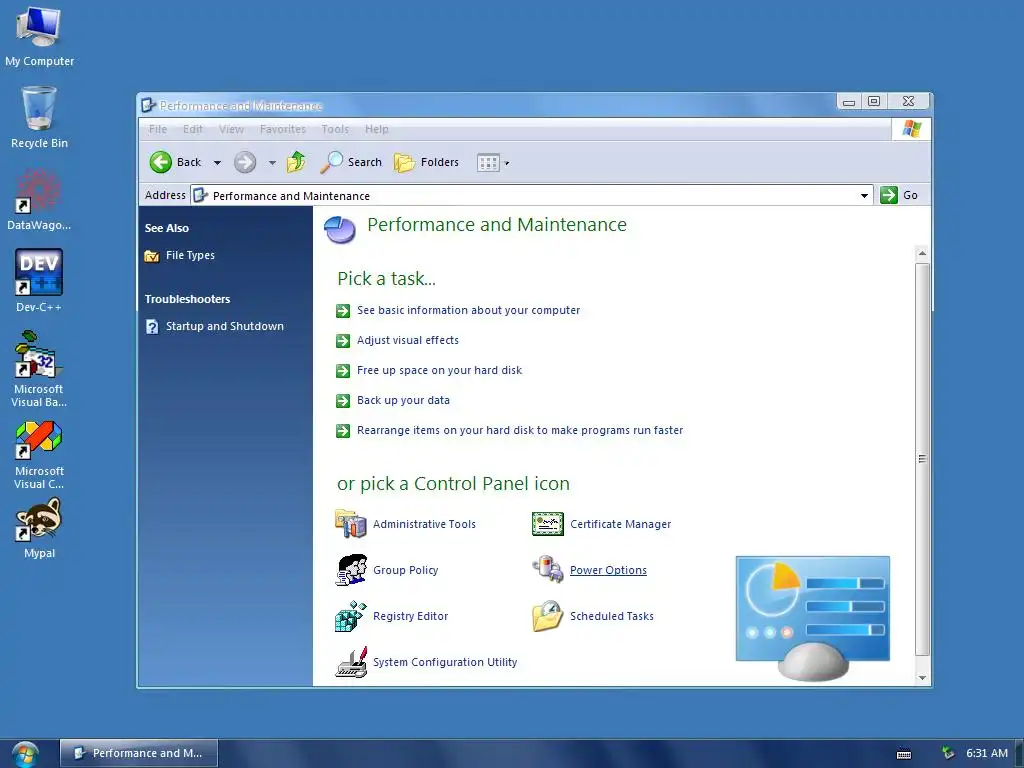Viewport: 1024px width, 768px height.
Task: Click the scrollbar down arrow
Action: pyautogui.click(x=922, y=678)
